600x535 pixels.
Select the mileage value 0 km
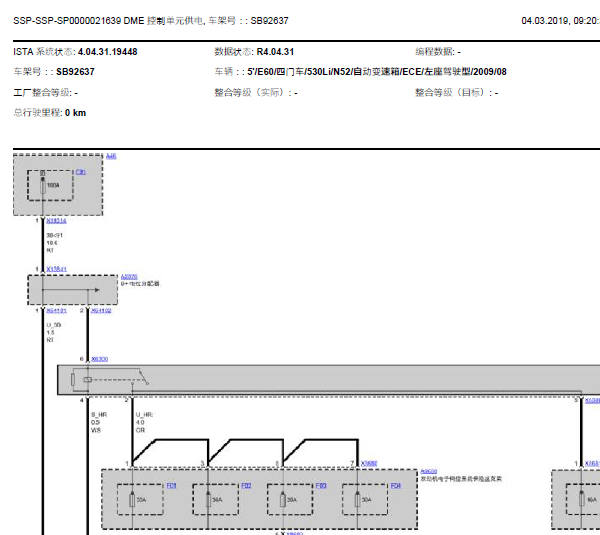pos(75,113)
